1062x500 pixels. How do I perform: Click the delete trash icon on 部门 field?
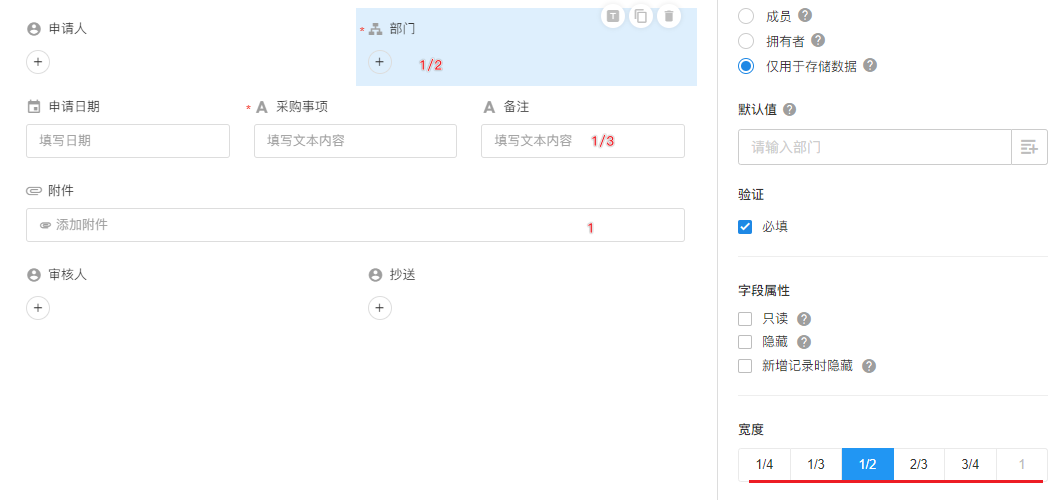point(668,16)
